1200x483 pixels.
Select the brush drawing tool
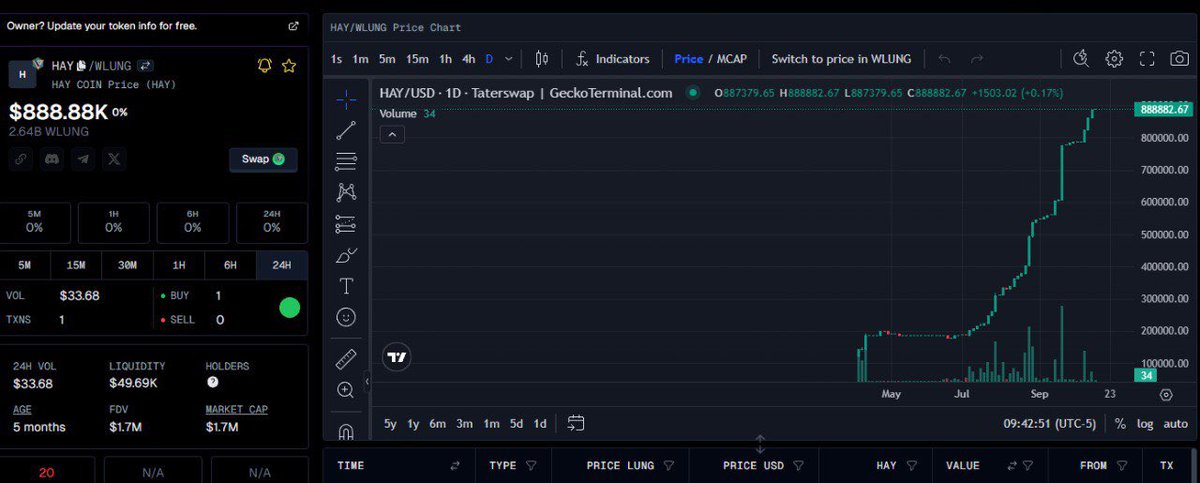click(x=346, y=255)
